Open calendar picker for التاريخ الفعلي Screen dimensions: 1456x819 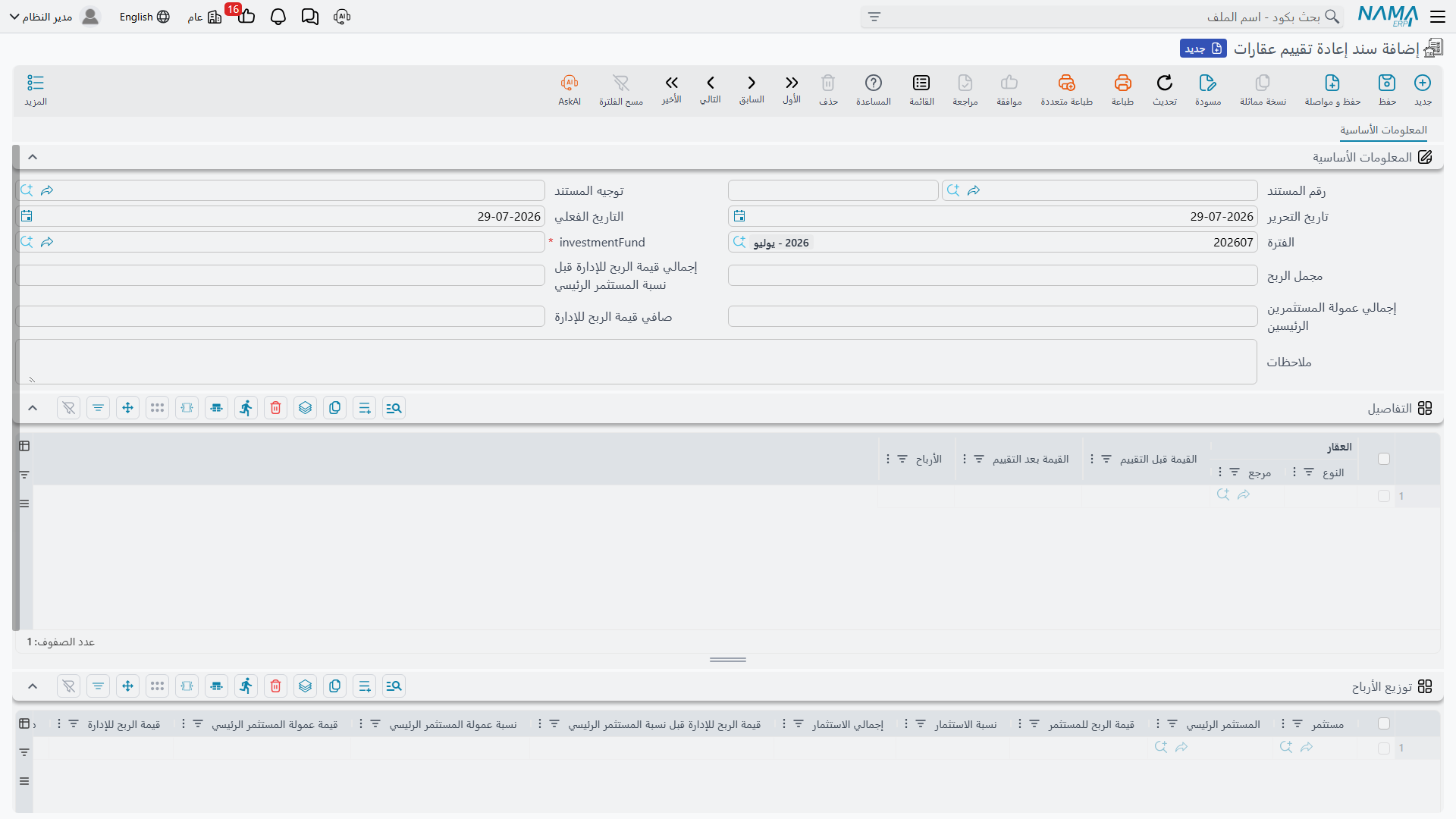[x=27, y=216]
